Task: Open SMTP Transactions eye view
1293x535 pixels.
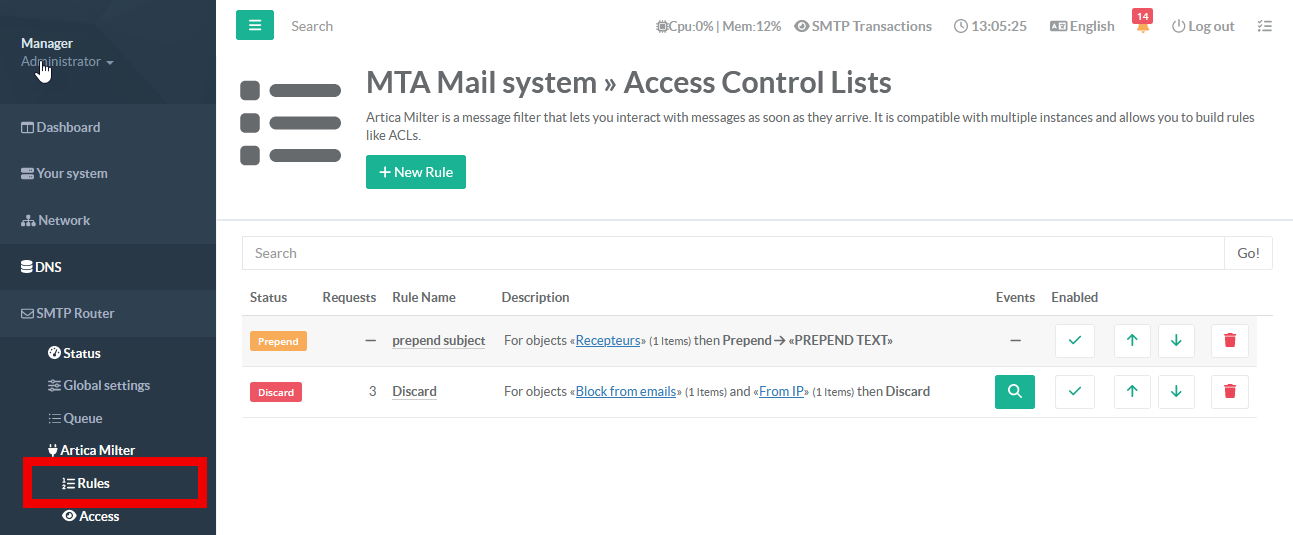Action: pos(863,27)
